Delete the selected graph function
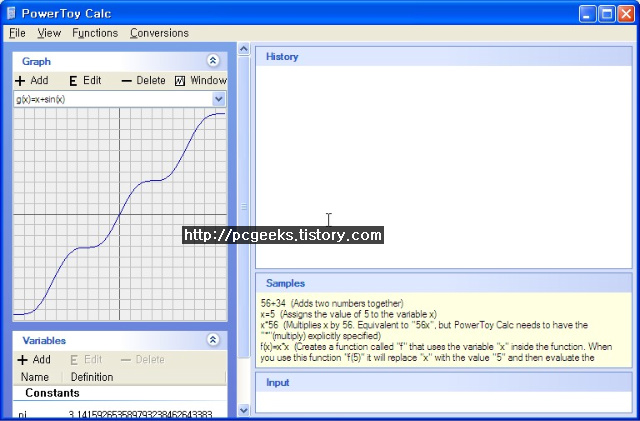Screen dimensions: 640x421 143,80
